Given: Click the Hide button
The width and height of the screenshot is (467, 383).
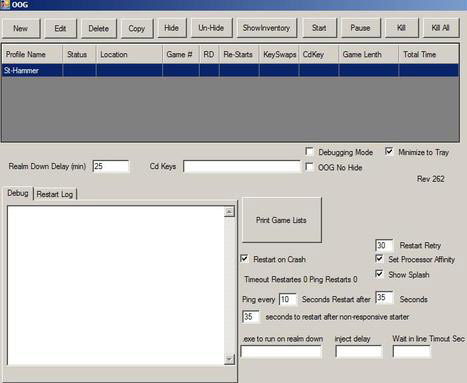Looking at the screenshot, I should (x=171, y=28).
